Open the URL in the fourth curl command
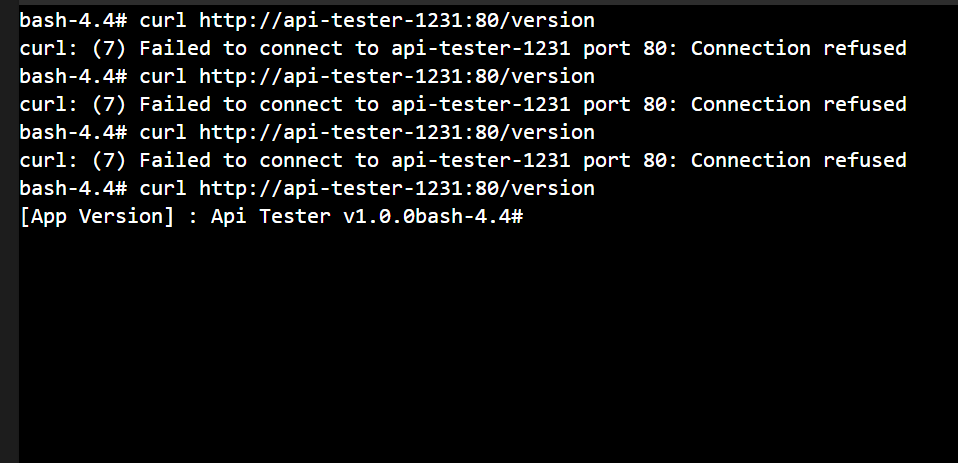The image size is (958, 463). [397, 188]
